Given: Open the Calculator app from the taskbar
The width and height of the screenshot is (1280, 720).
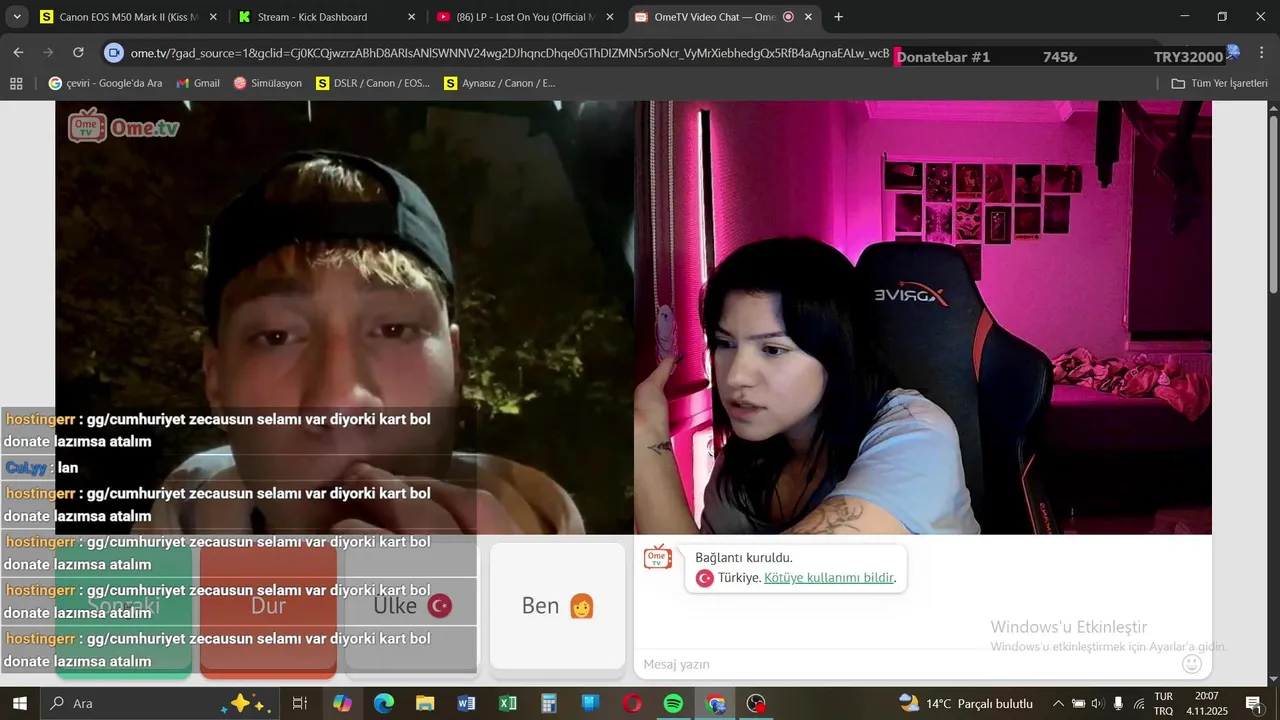Looking at the screenshot, I should [x=549, y=703].
